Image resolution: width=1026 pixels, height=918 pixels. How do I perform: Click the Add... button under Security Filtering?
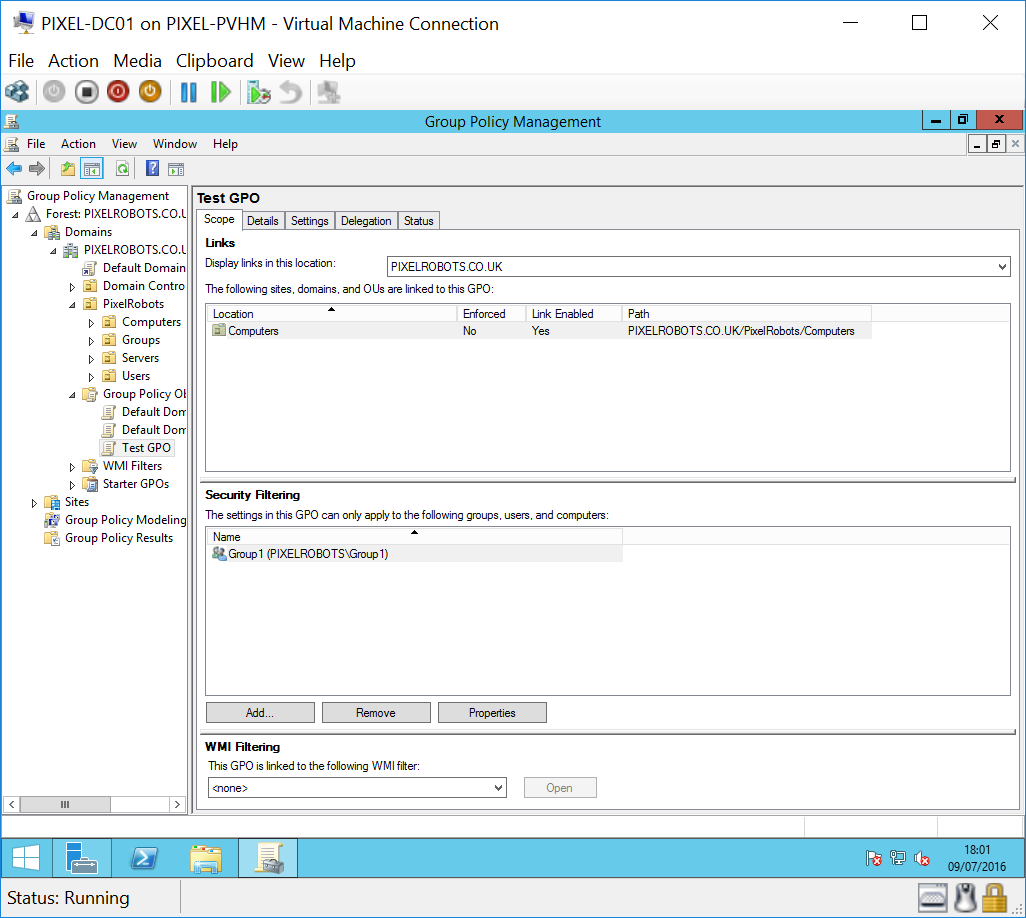(x=260, y=713)
